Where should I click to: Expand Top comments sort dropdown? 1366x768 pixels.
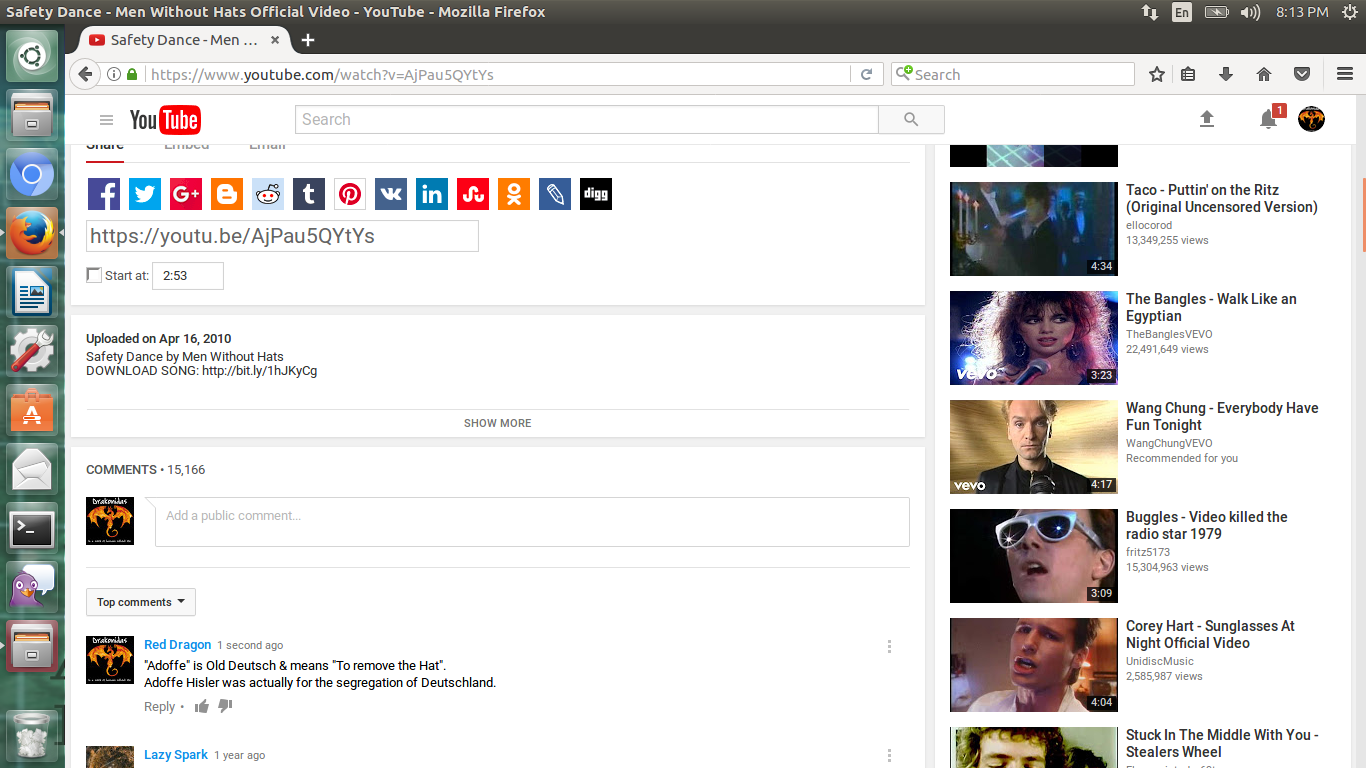[141, 602]
